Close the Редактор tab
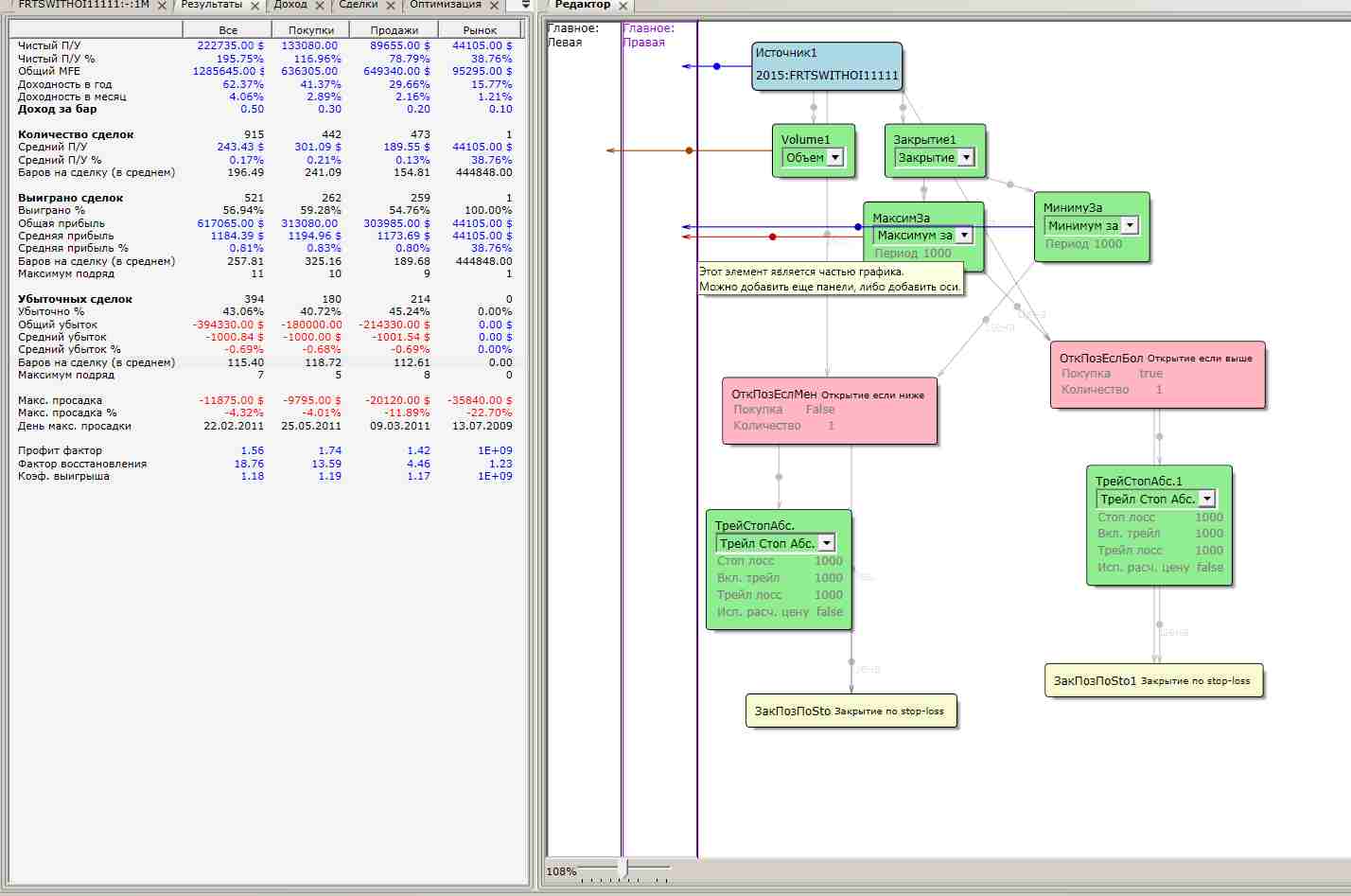This screenshot has height=896, width=1351. tap(623, 6)
